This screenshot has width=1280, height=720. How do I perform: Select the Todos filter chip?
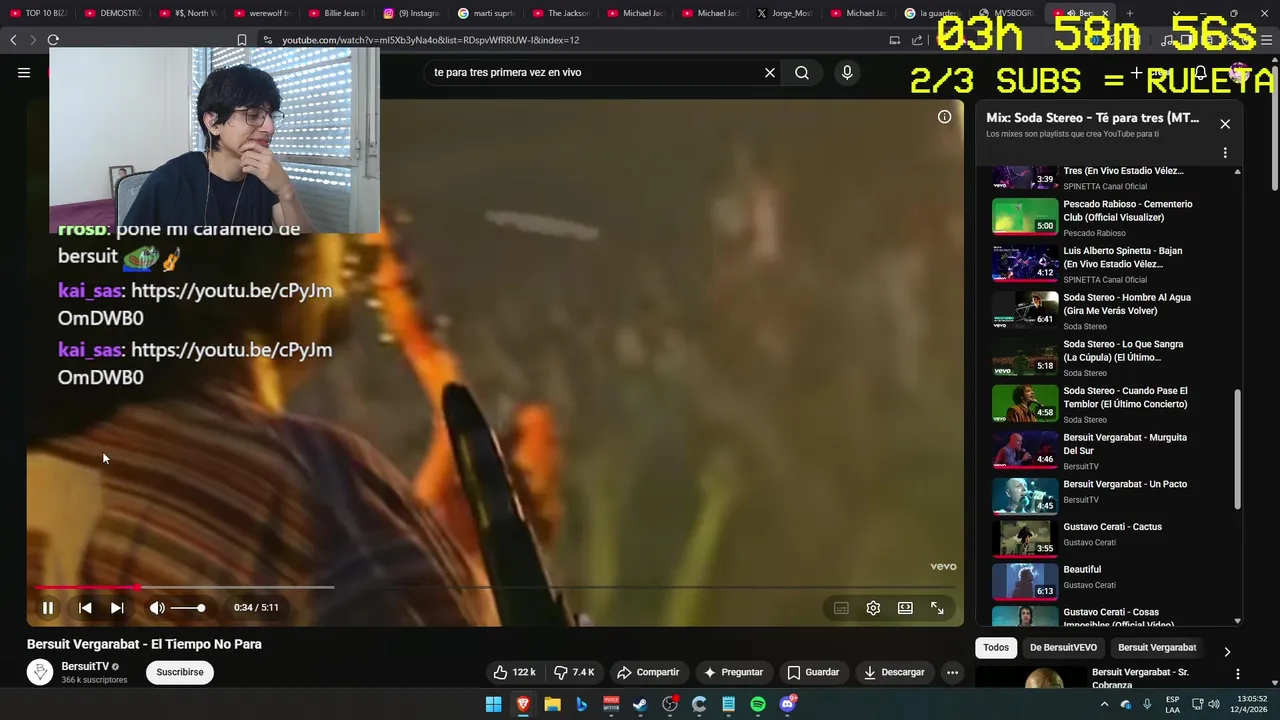point(996,647)
